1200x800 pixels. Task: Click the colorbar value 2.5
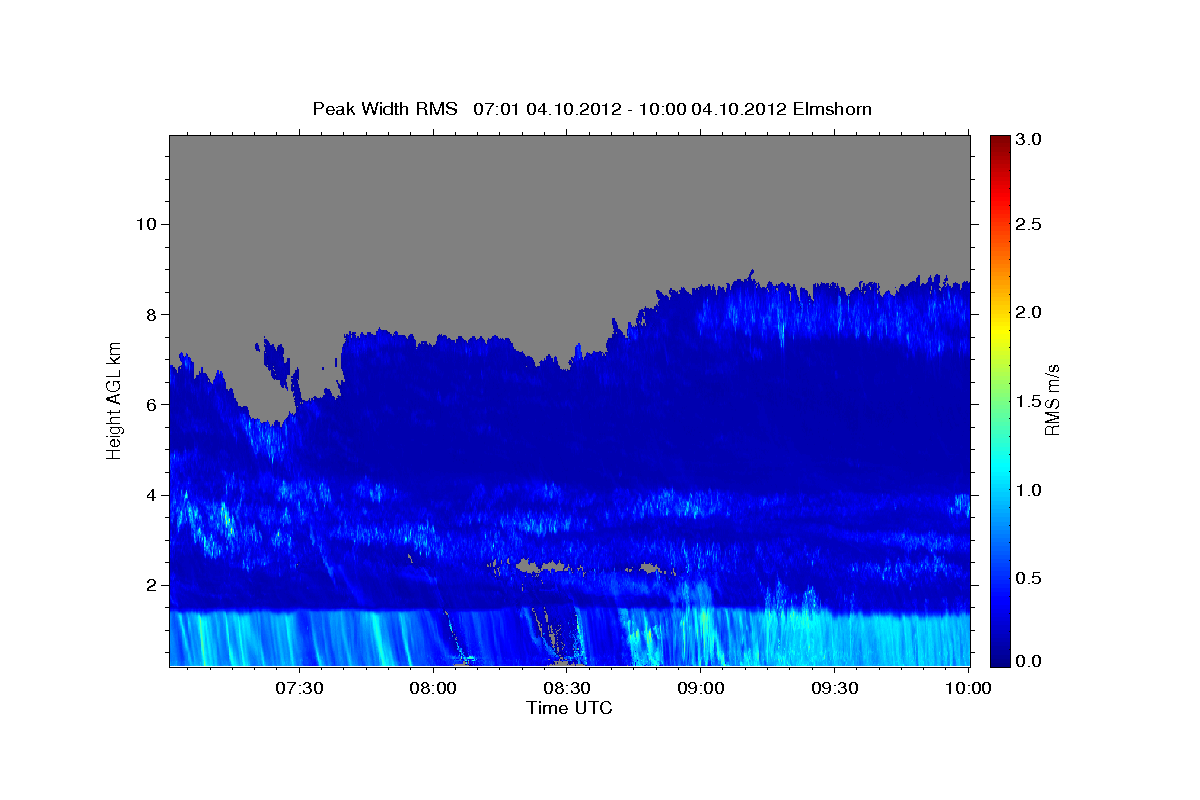[x=1029, y=224]
